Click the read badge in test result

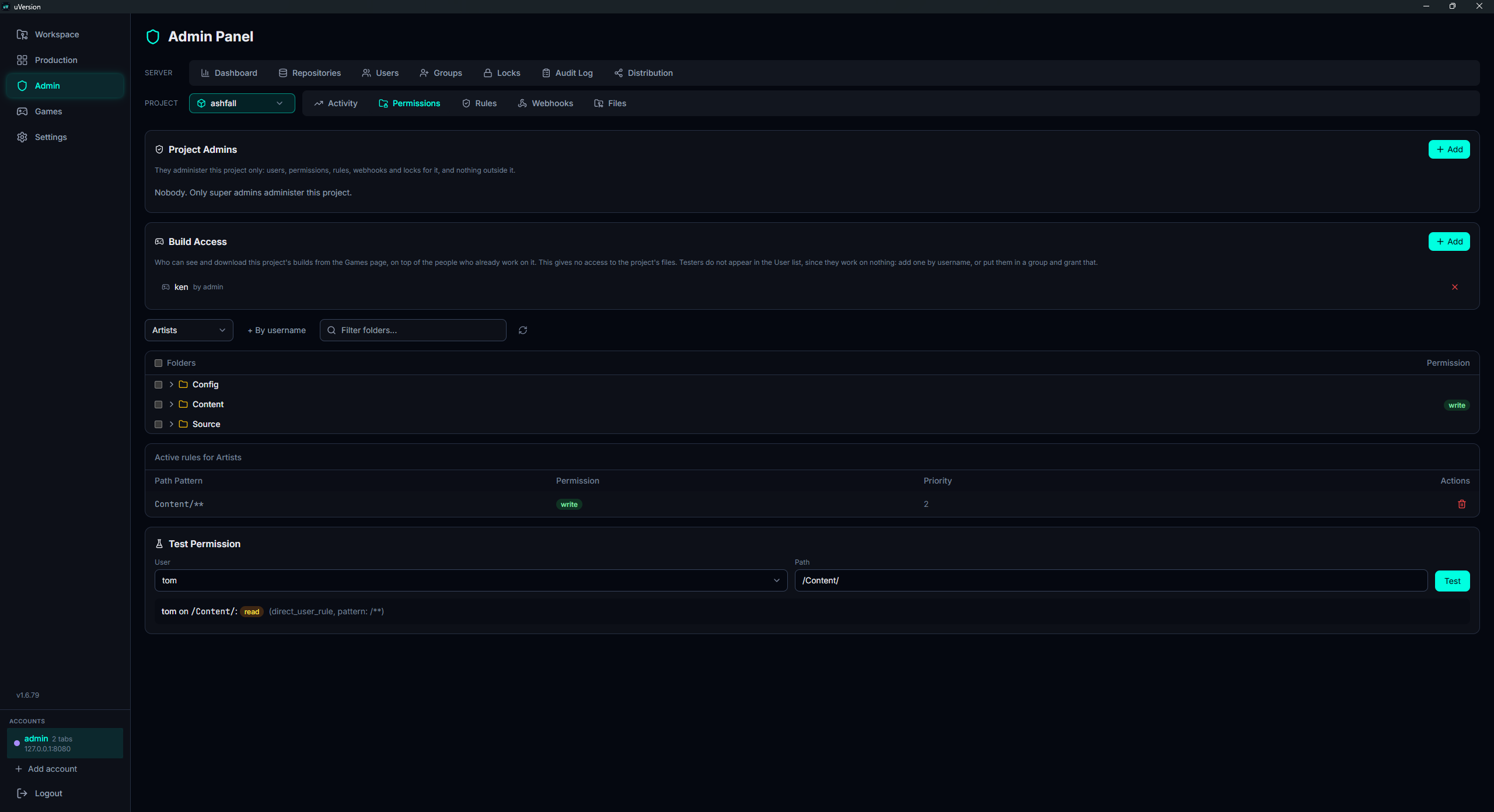pyautogui.click(x=252, y=612)
